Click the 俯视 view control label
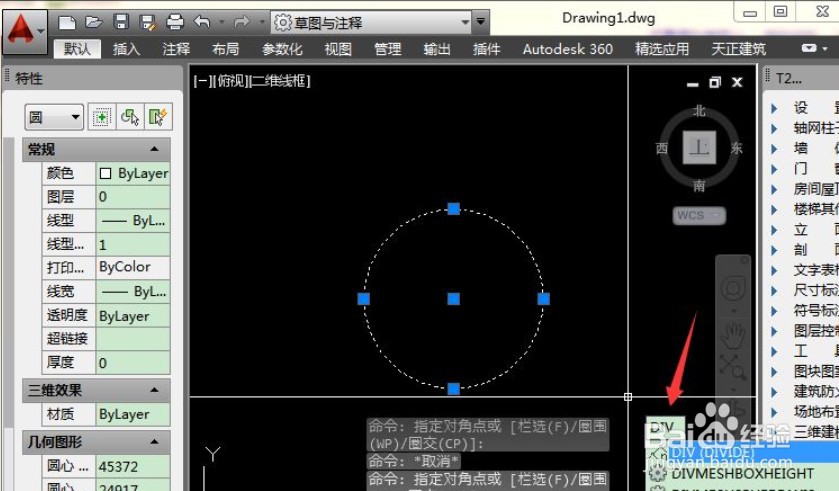839x491 pixels. [230, 81]
